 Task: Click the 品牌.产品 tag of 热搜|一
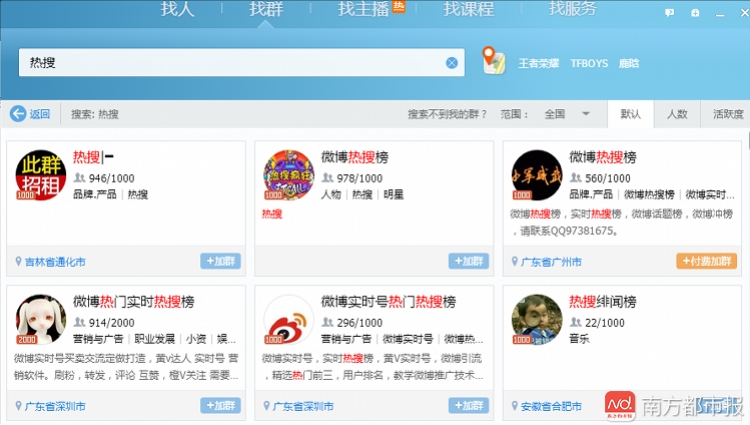pyautogui.click(x=94, y=194)
